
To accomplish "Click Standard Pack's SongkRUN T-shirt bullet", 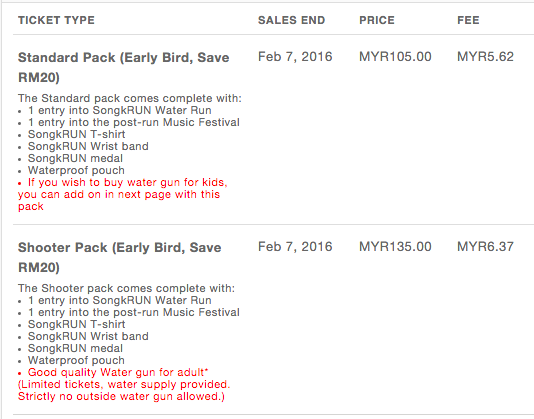I will pos(76,134).
